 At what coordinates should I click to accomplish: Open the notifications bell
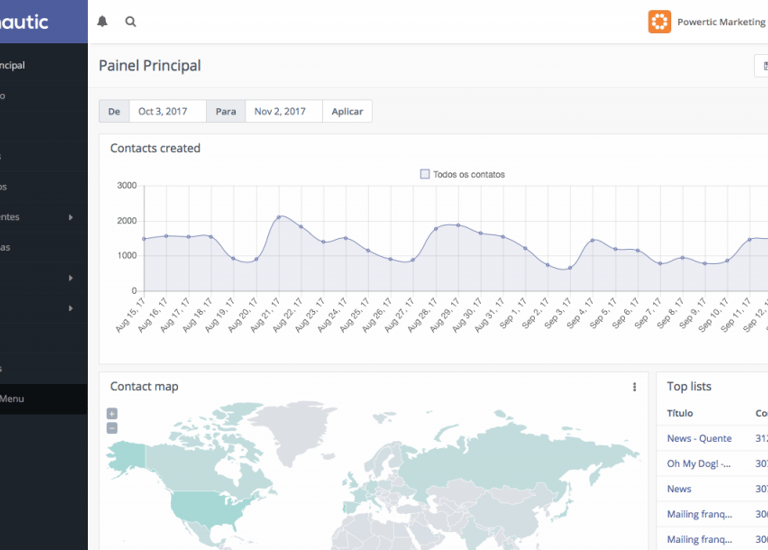click(102, 21)
